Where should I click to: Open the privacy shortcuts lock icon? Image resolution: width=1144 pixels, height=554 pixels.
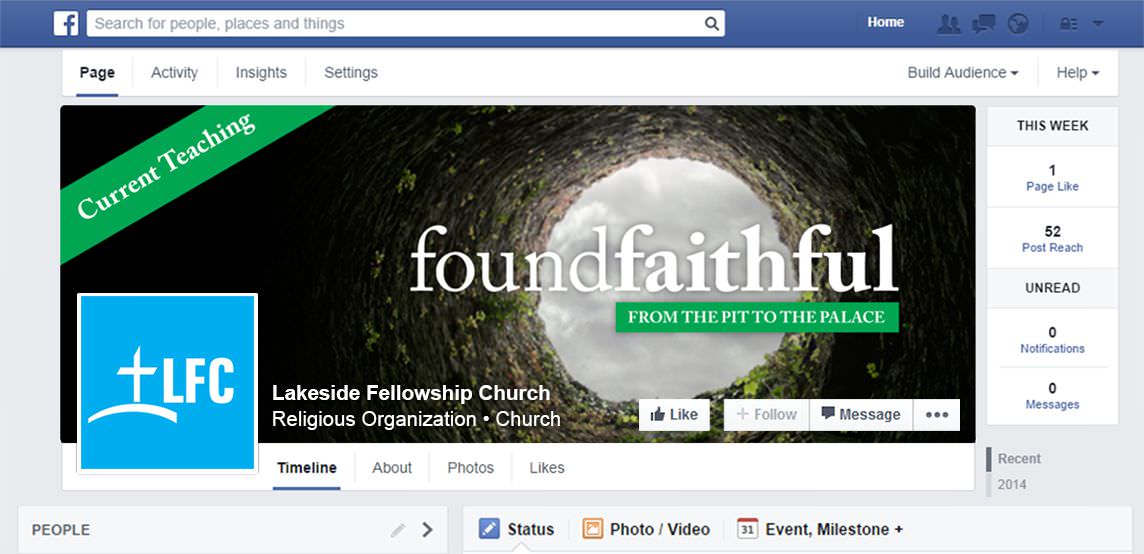coord(1069,23)
